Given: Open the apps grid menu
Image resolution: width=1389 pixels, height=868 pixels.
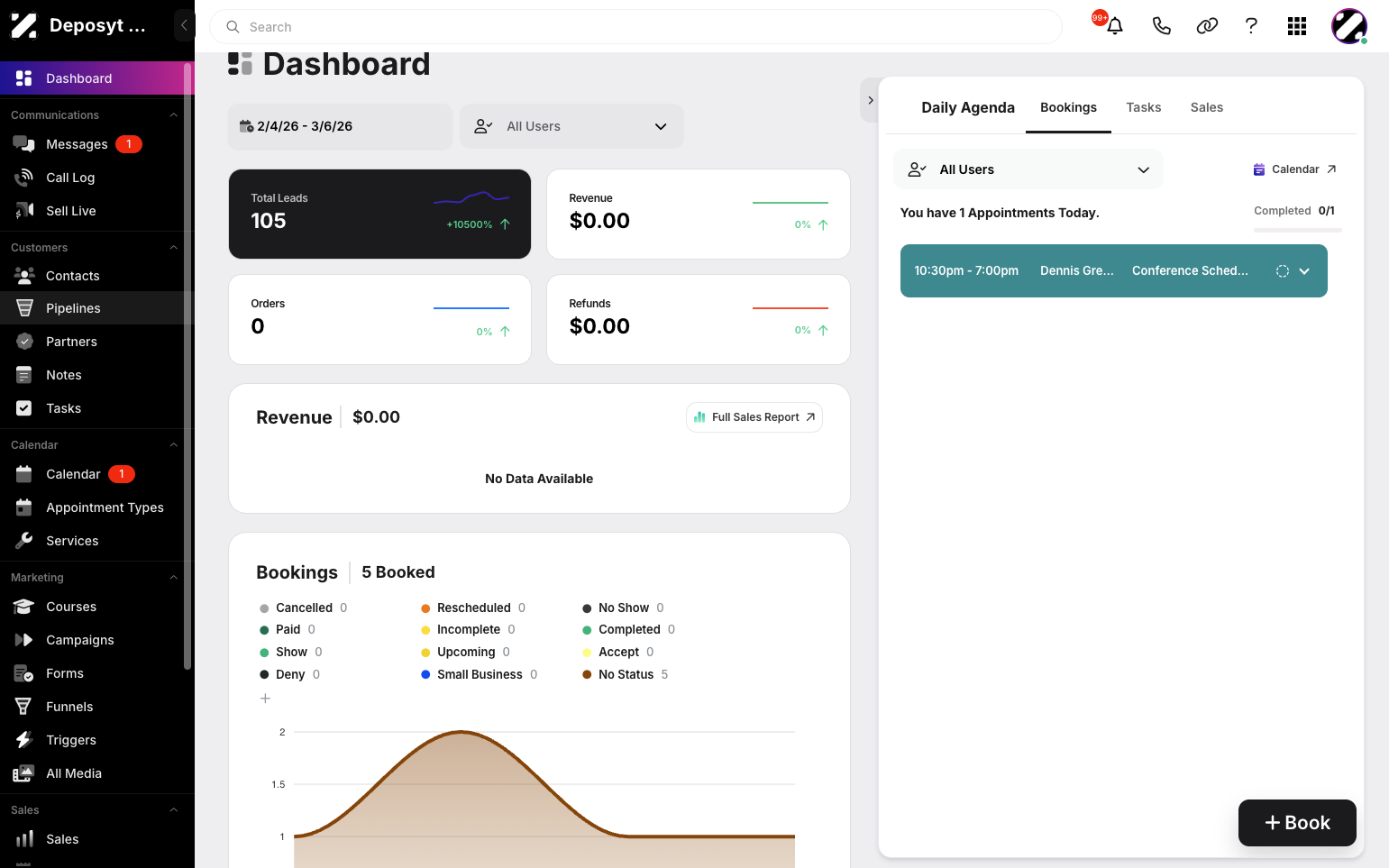Looking at the screenshot, I should point(1297,26).
